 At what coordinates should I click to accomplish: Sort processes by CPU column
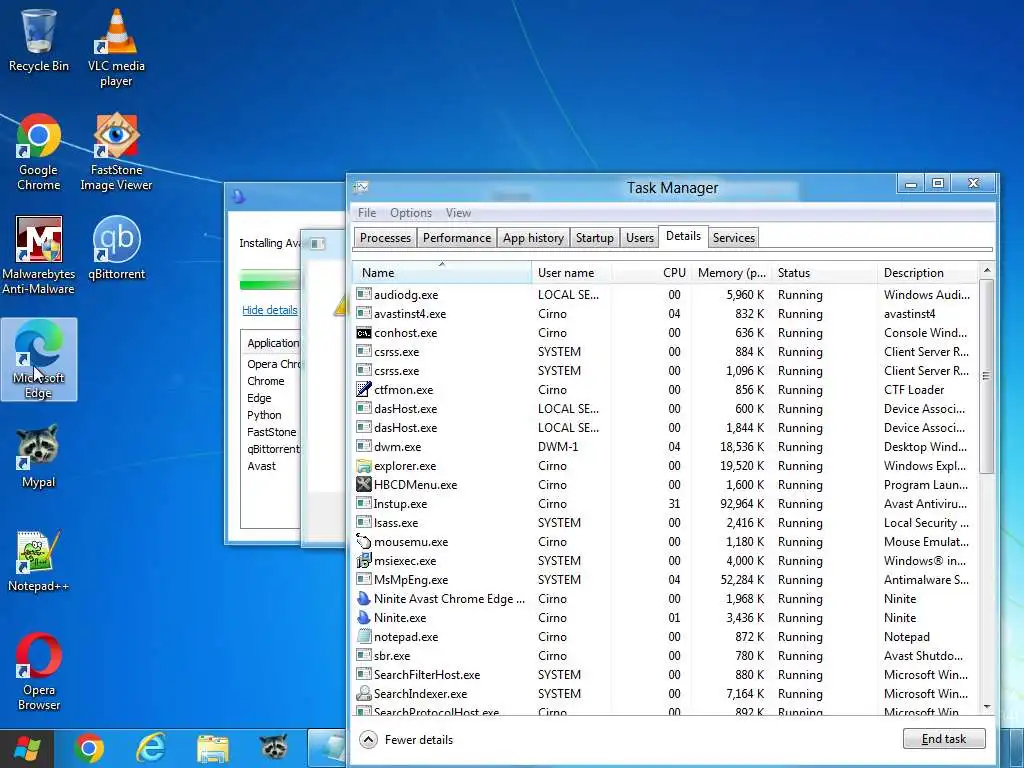(x=650, y=272)
